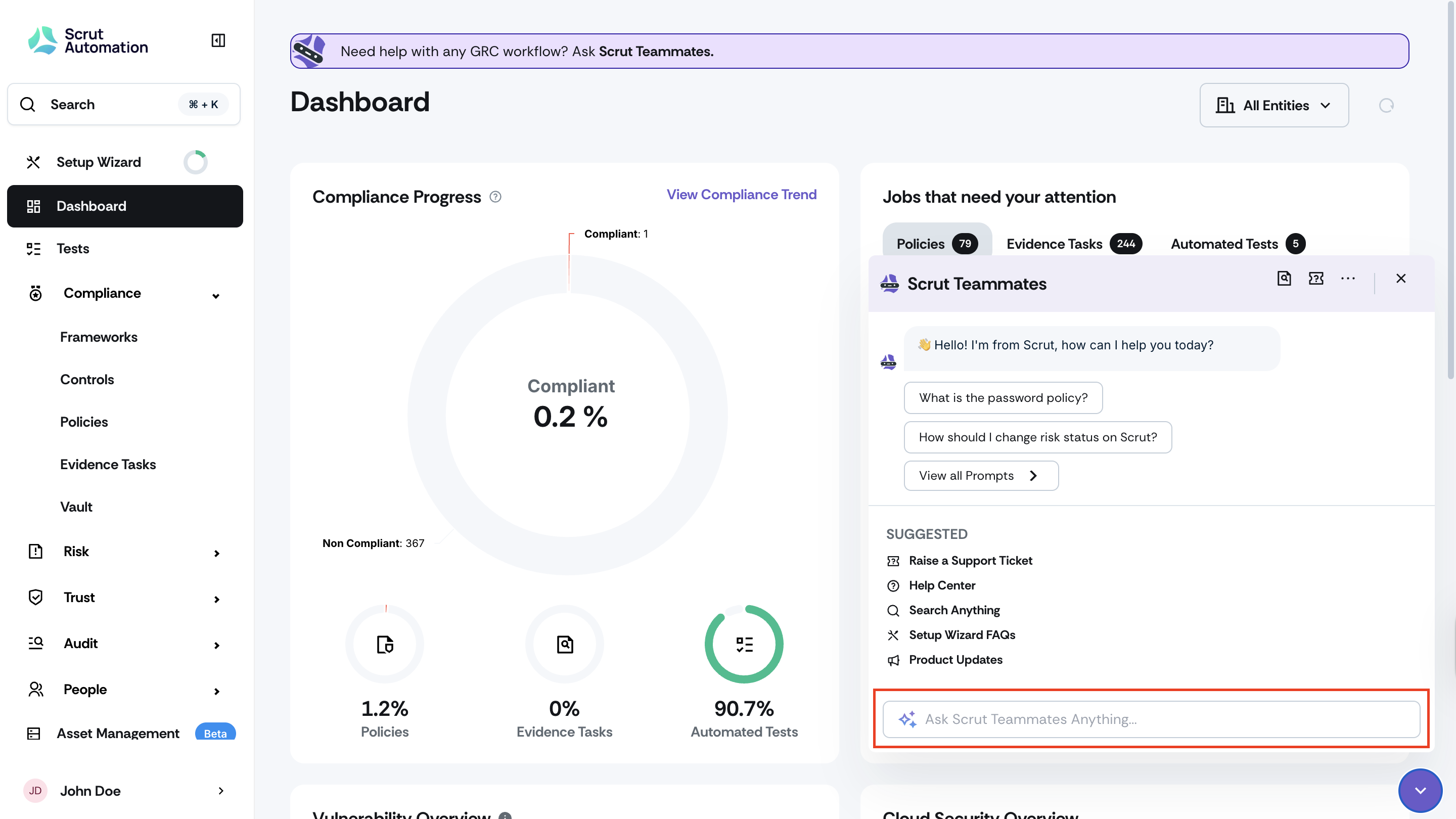Click the purple chevron-down floating button
Screen dimensions: 1456x819
click(1420, 790)
